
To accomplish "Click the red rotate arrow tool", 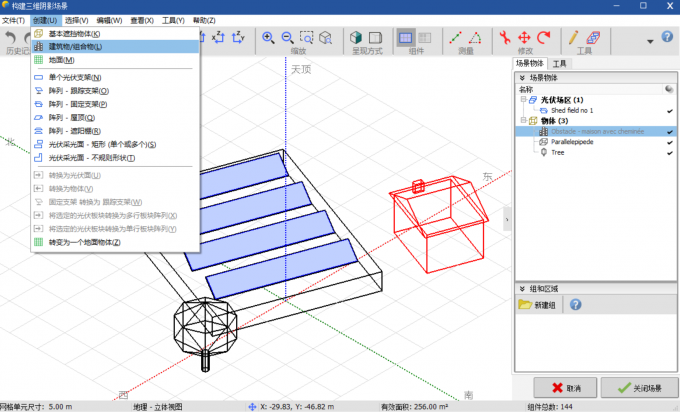I will point(543,38).
